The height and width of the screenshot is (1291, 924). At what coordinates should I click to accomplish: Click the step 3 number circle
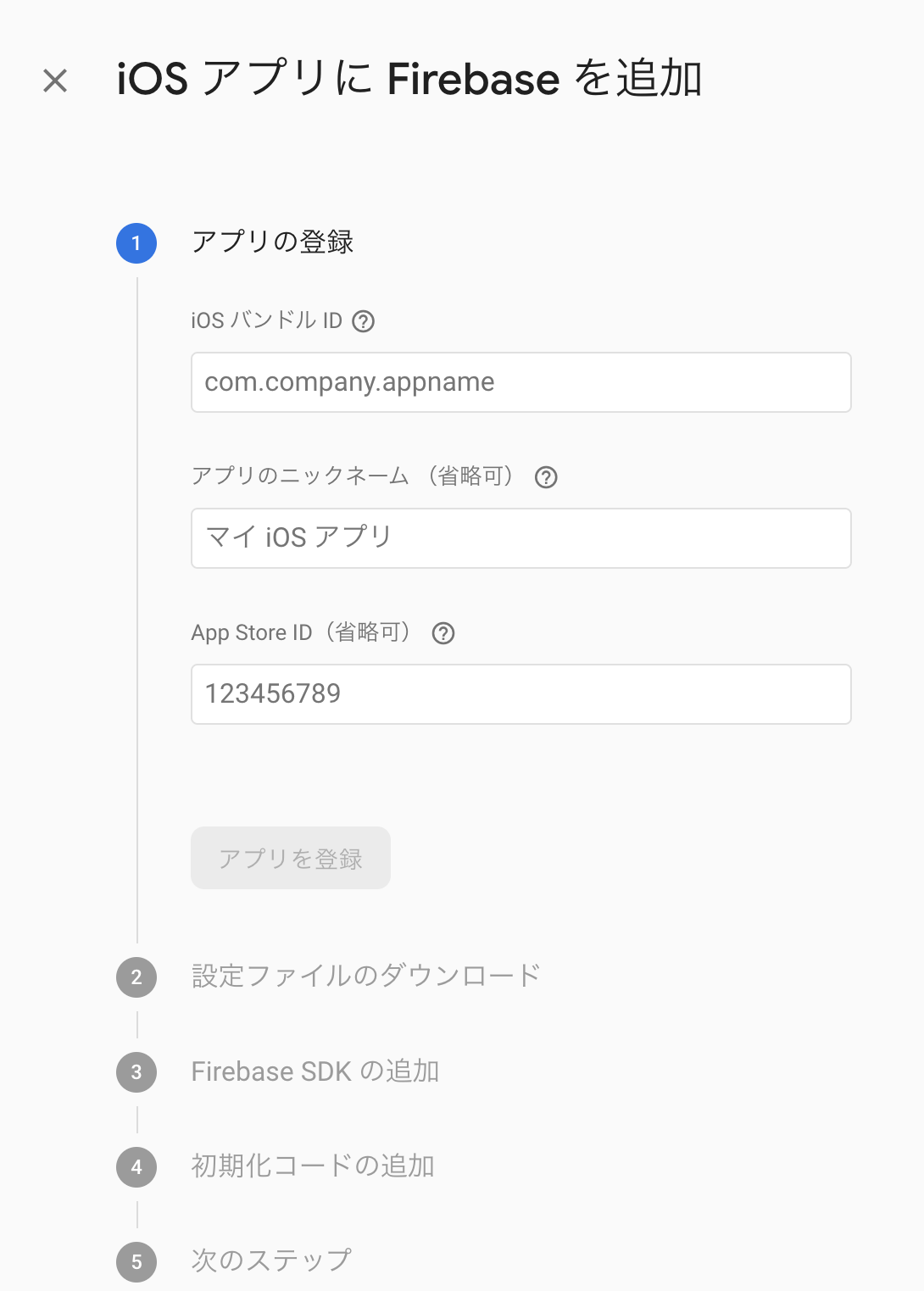[x=136, y=1072]
